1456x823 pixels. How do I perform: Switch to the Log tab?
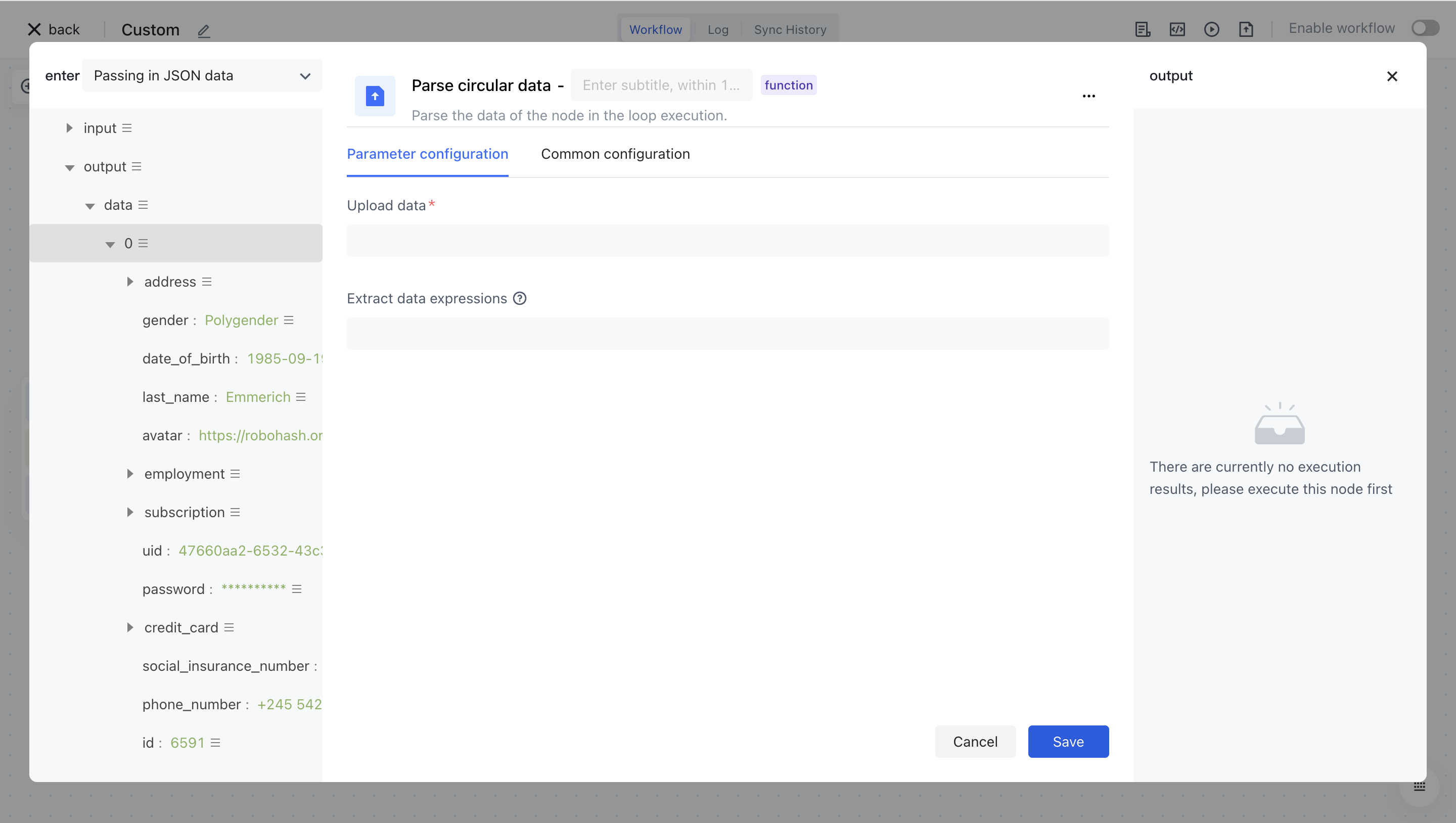[x=718, y=29]
